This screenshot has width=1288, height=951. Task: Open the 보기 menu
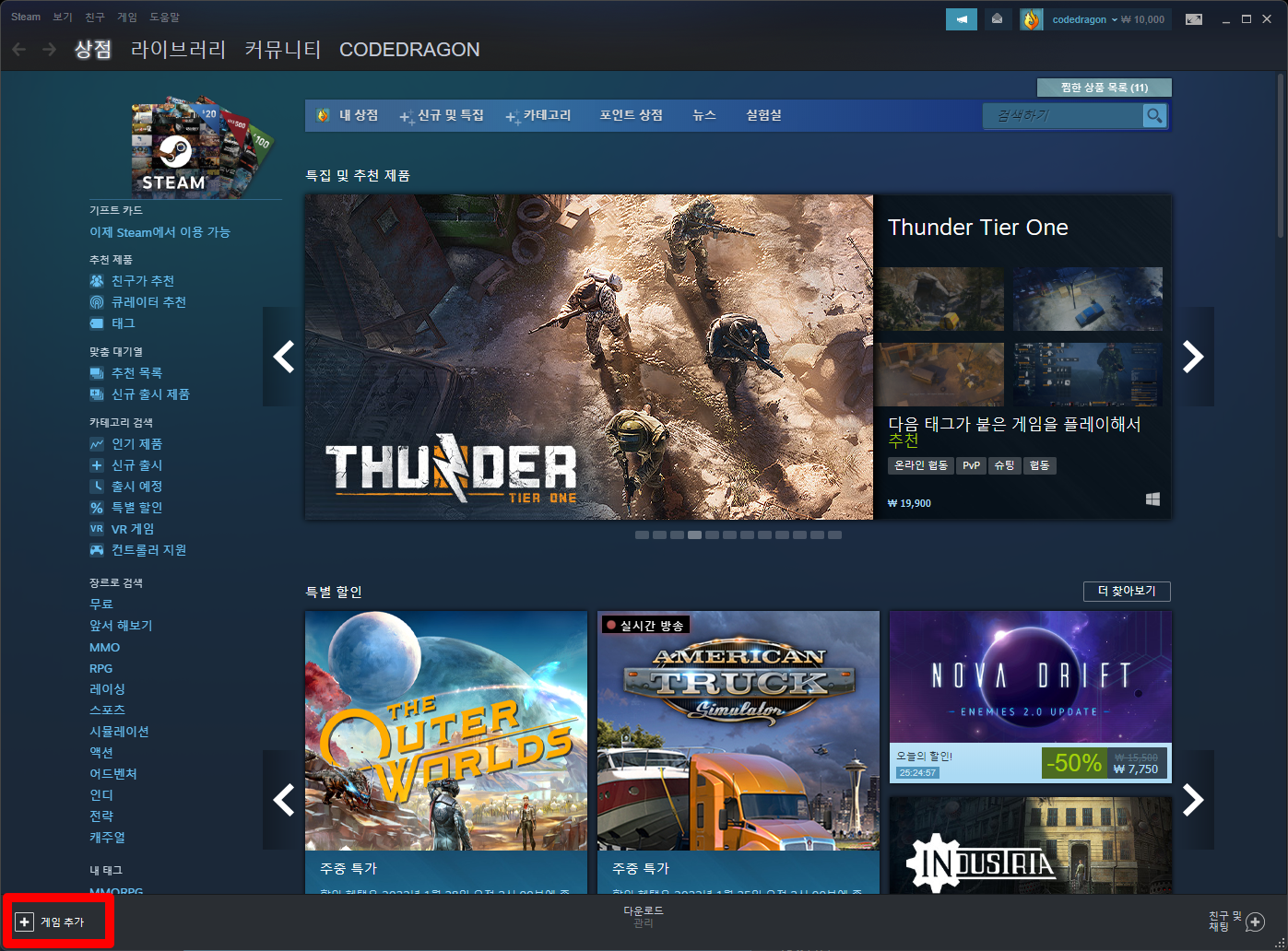pos(63,17)
